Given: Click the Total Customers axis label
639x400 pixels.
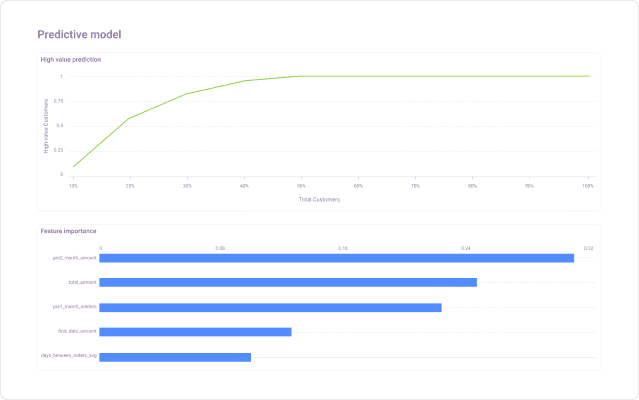Looking at the screenshot, I should tap(320, 200).
